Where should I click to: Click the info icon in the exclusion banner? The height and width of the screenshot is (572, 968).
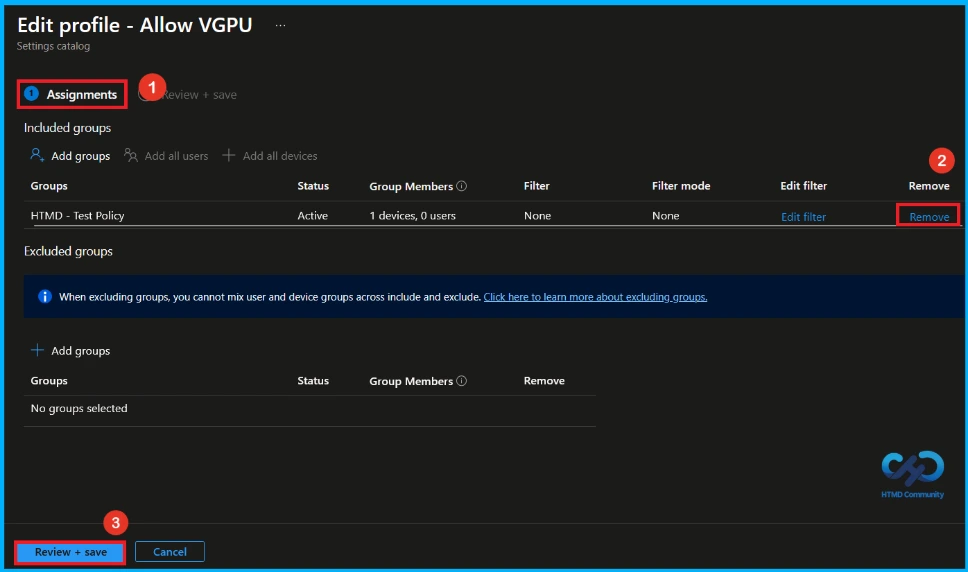pyautogui.click(x=44, y=296)
